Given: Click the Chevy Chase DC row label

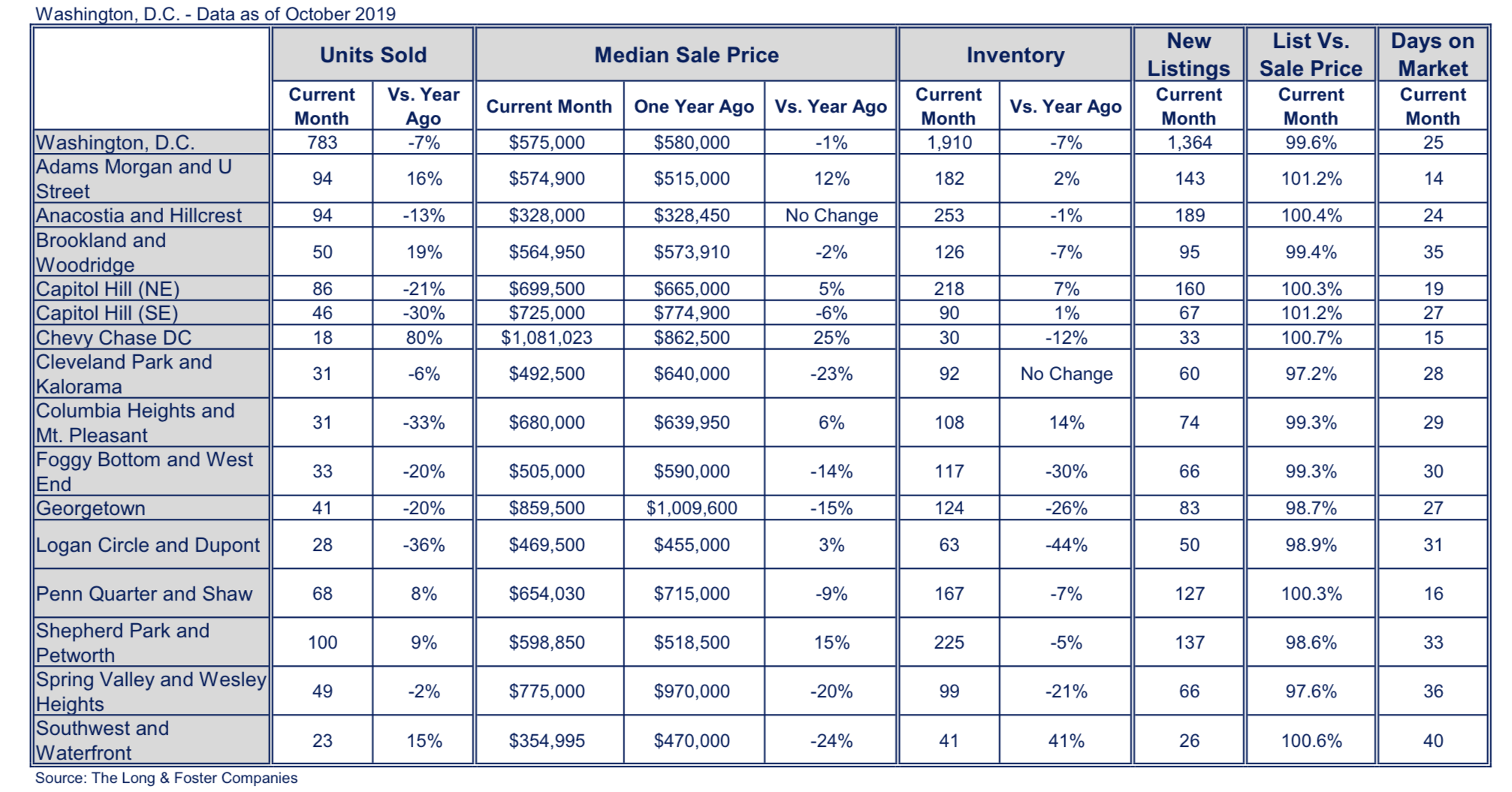Looking at the screenshot, I should coord(114,338).
